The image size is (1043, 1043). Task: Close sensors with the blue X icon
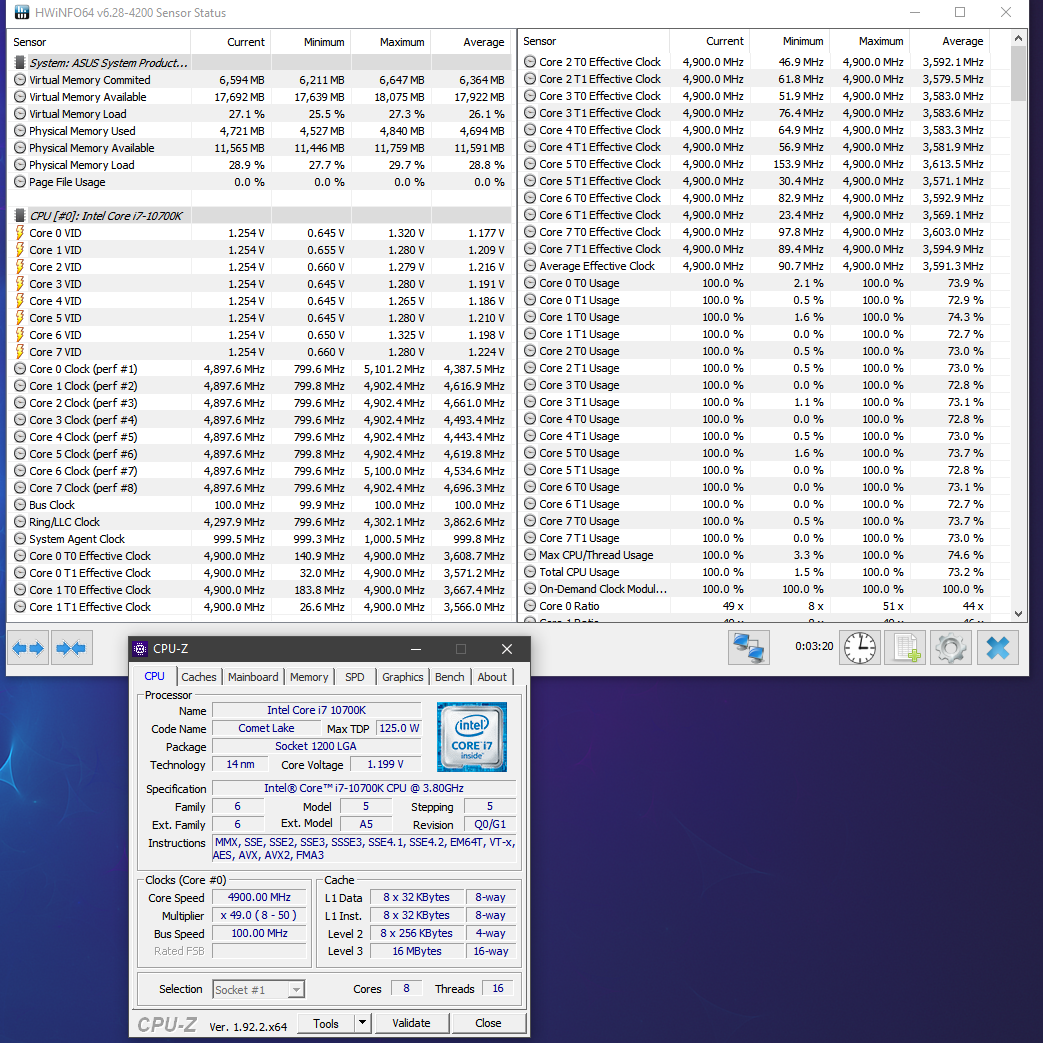pos(997,647)
